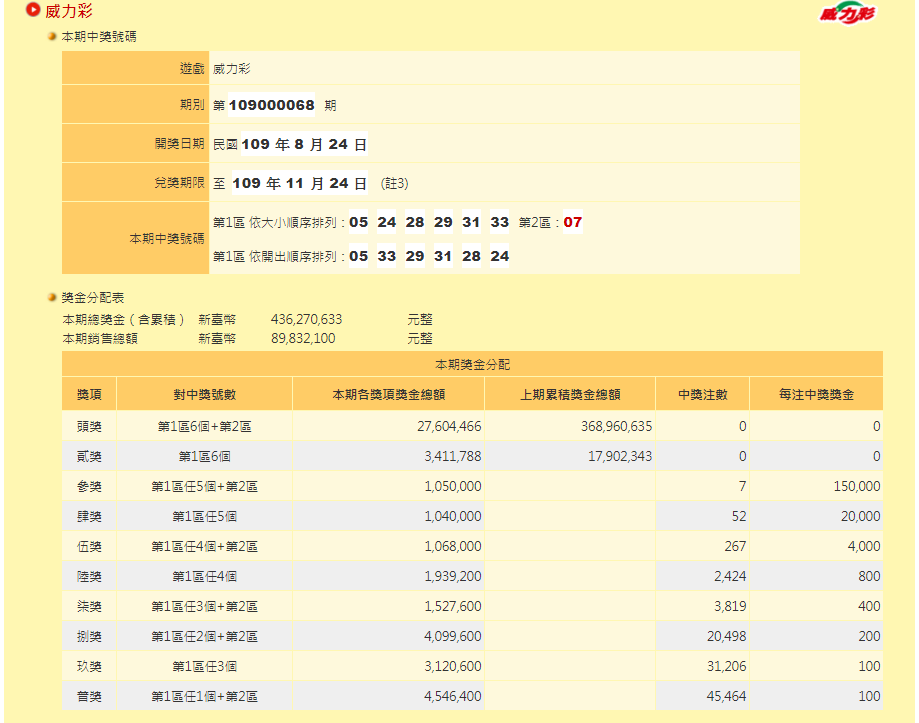Click the 遊戲 row label
Screen dimensions: 919x723
[x=192, y=69]
